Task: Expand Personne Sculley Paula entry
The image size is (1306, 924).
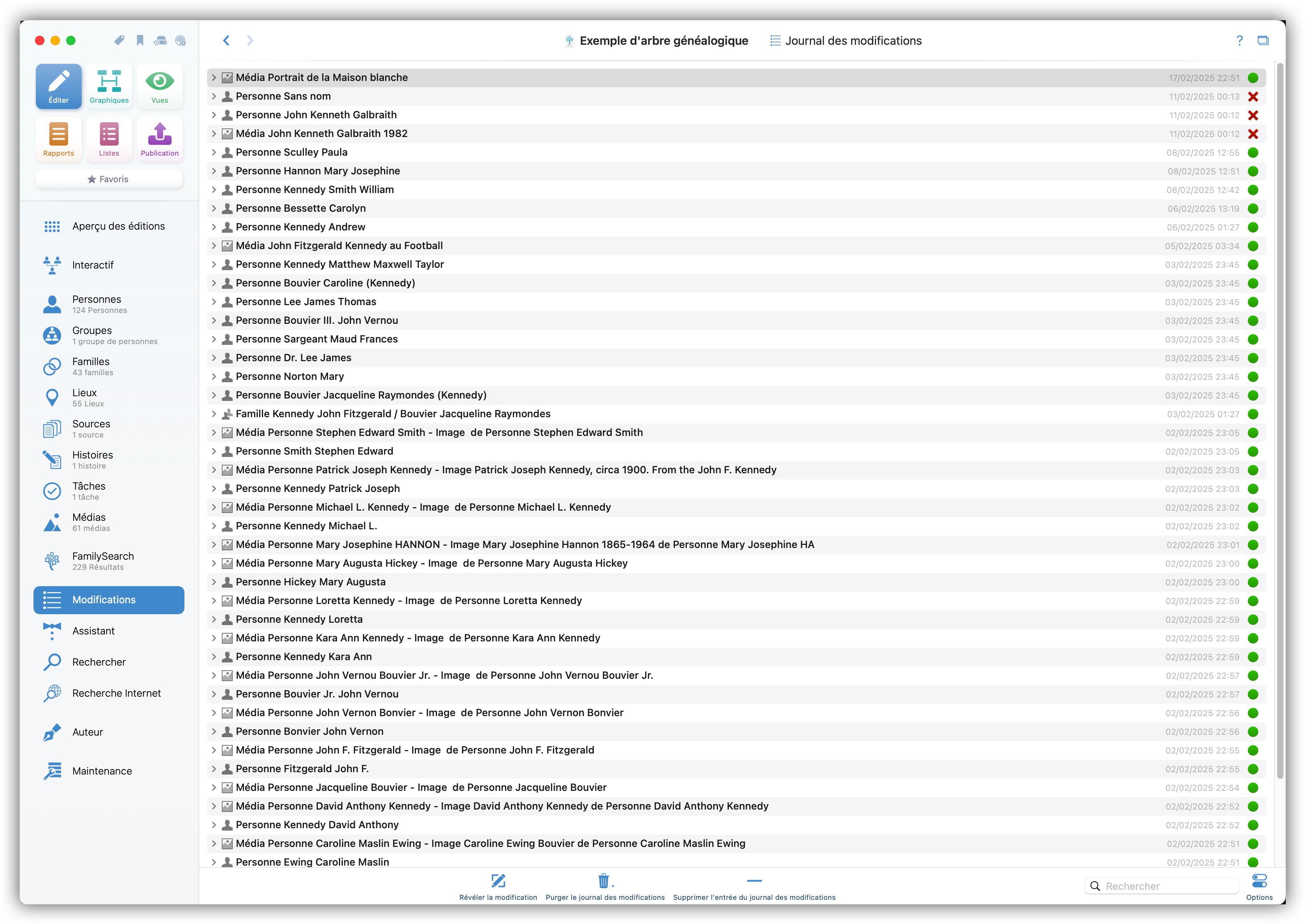Action: [214, 153]
